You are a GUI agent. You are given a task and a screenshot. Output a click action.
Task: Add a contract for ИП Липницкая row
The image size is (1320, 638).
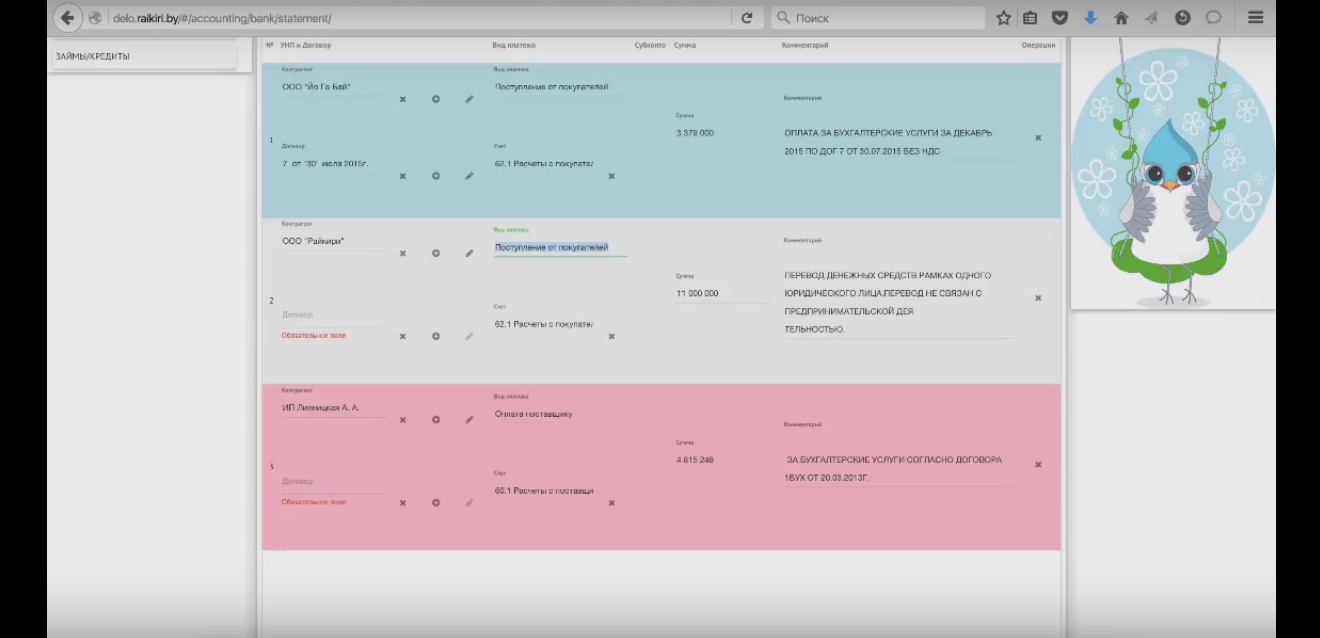pos(436,503)
